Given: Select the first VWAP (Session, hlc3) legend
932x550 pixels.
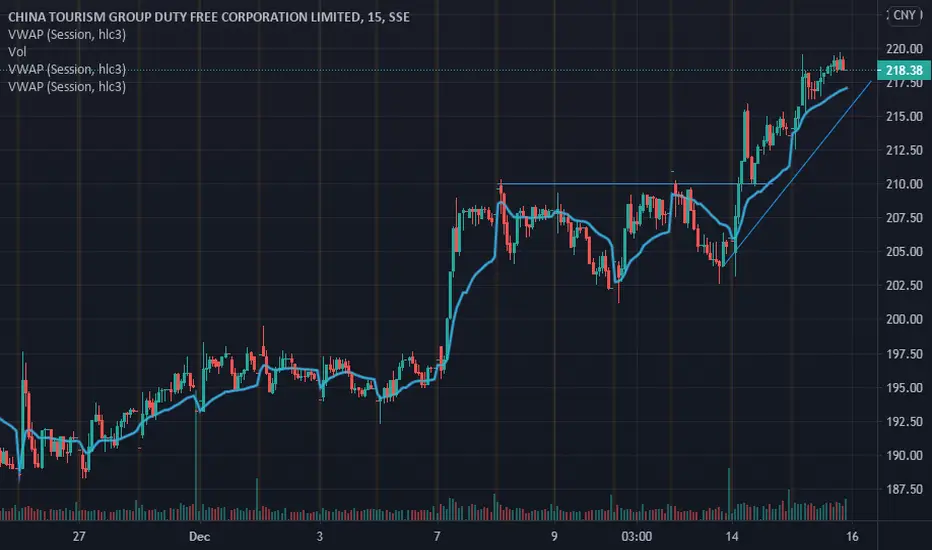Looking at the screenshot, I should [x=67, y=34].
